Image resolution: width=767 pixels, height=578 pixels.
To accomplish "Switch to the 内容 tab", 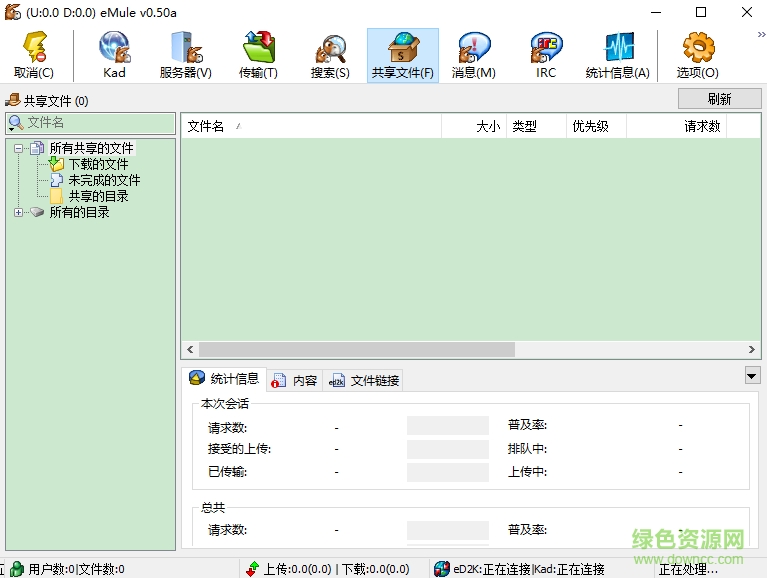I will tap(294, 380).
